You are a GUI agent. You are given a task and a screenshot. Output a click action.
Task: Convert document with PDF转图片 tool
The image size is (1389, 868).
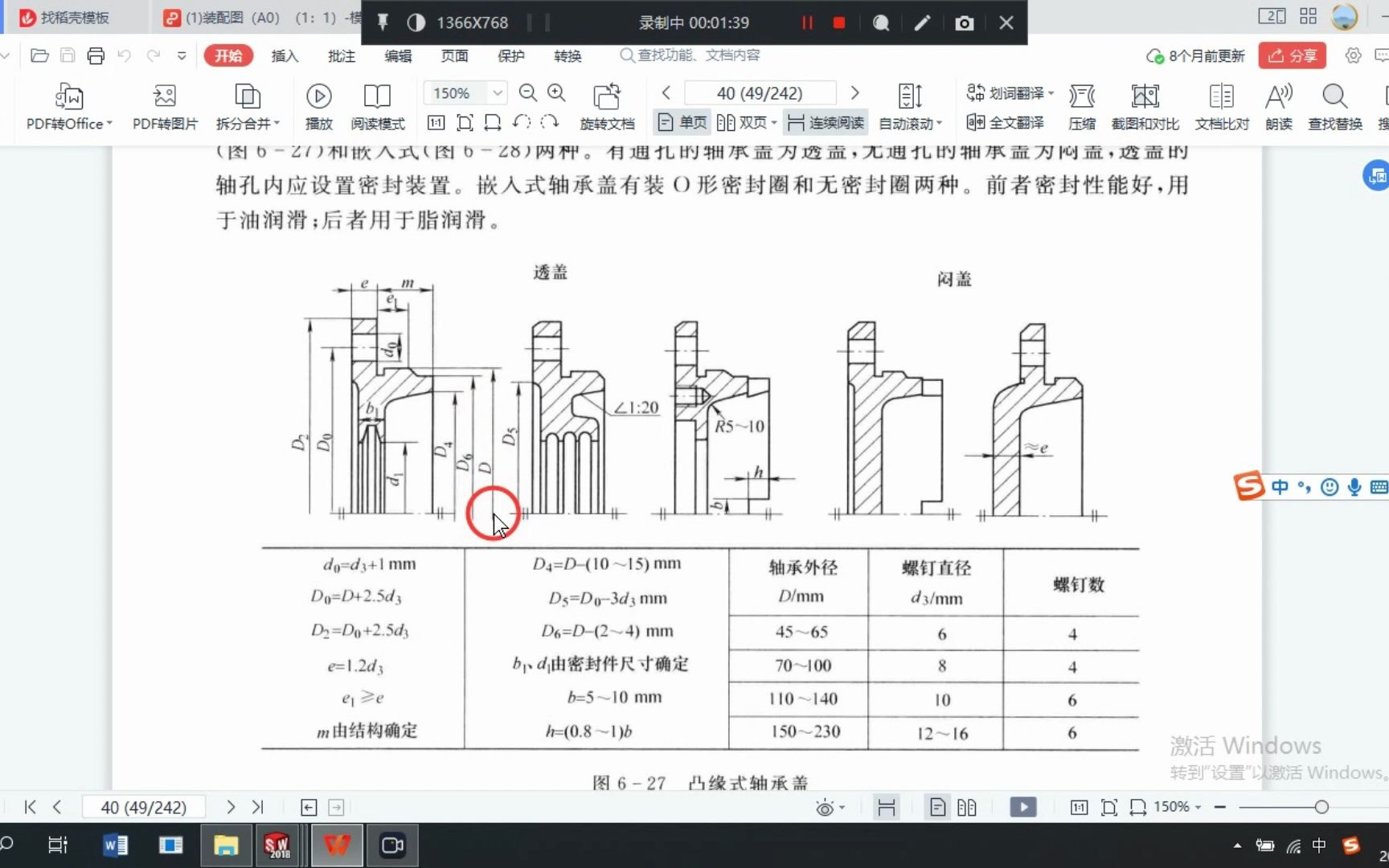165,105
